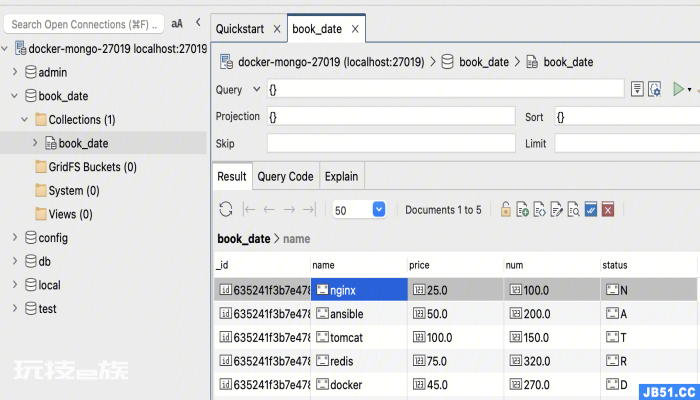Click the Query input field

(446, 89)
